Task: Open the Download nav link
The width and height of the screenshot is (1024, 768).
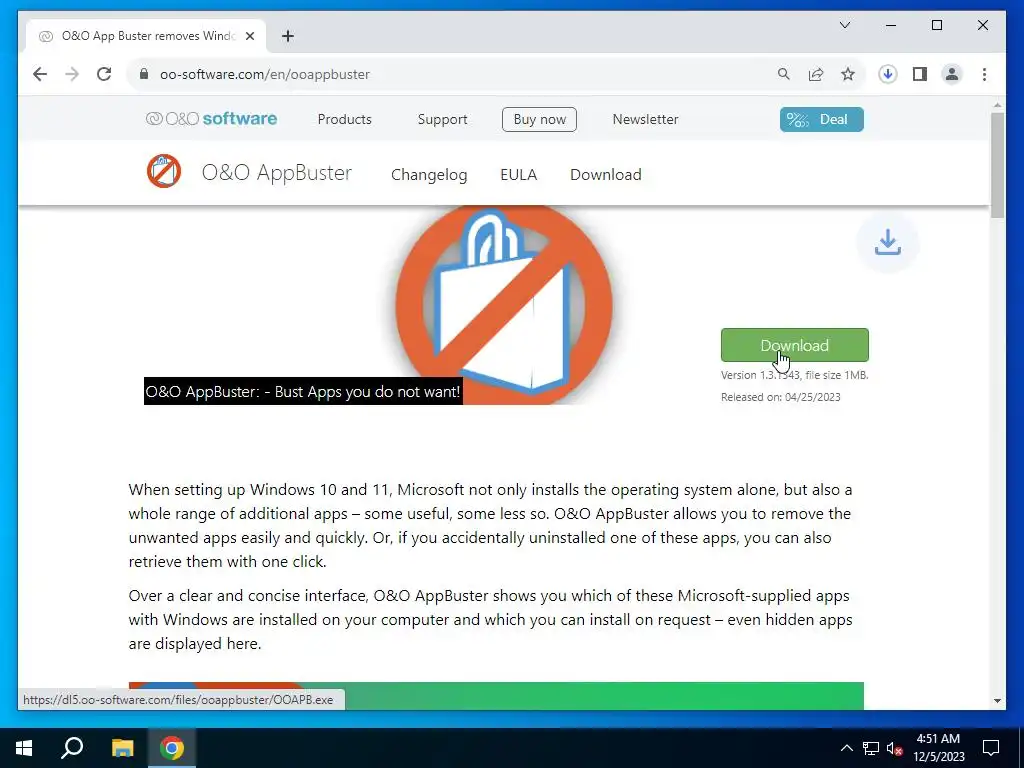Action: (605, 175)
